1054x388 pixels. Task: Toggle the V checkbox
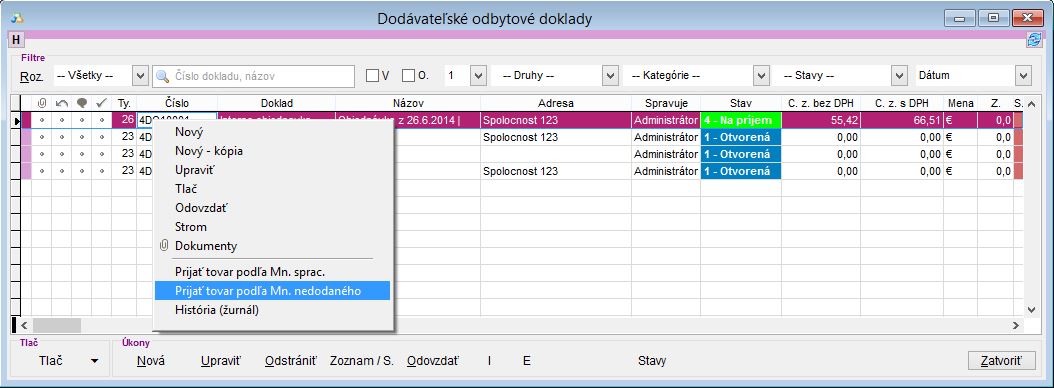[x=372, y=76]
